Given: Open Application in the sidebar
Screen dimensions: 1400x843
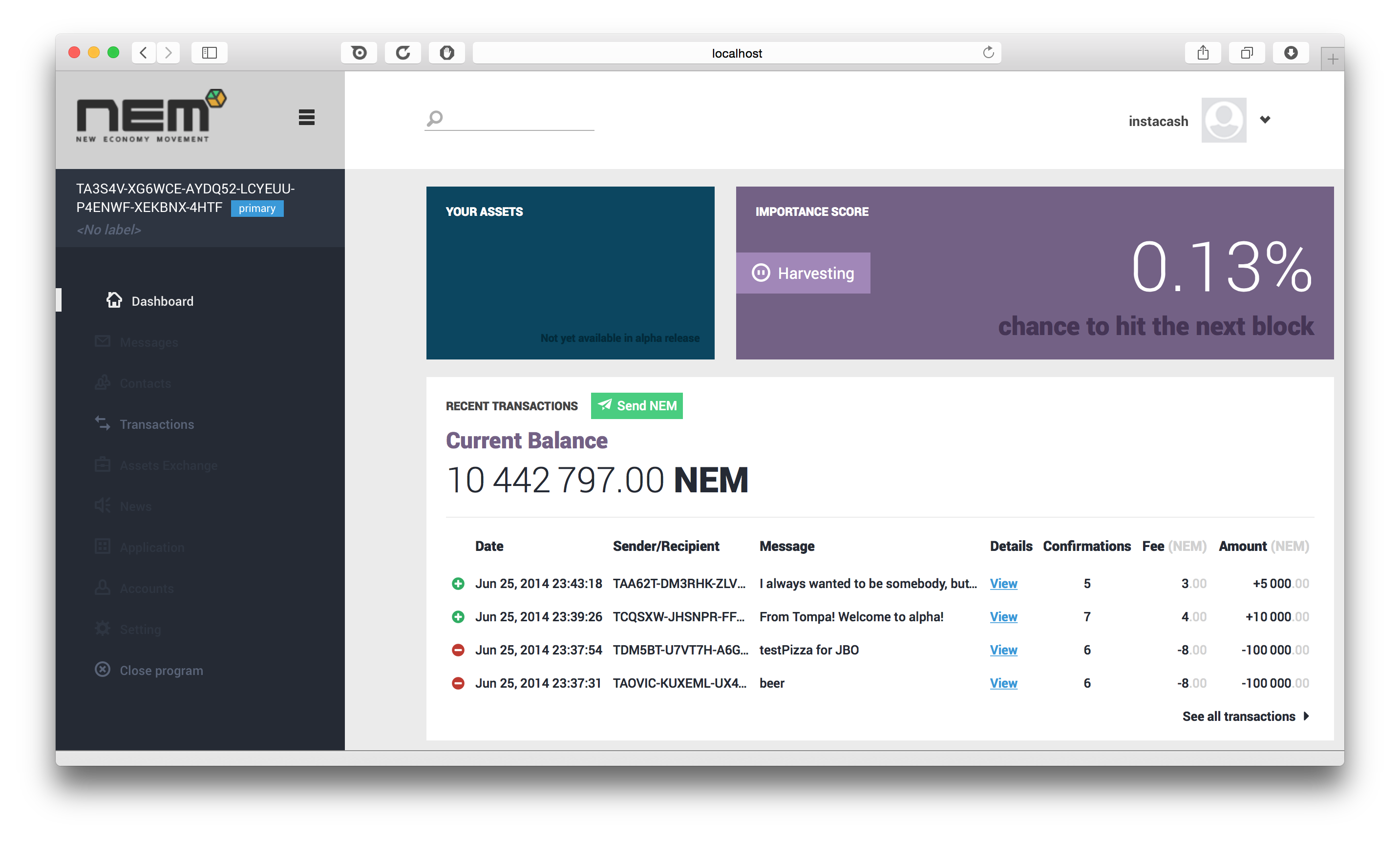Looking at the screenshot, I should pos(152,548).
